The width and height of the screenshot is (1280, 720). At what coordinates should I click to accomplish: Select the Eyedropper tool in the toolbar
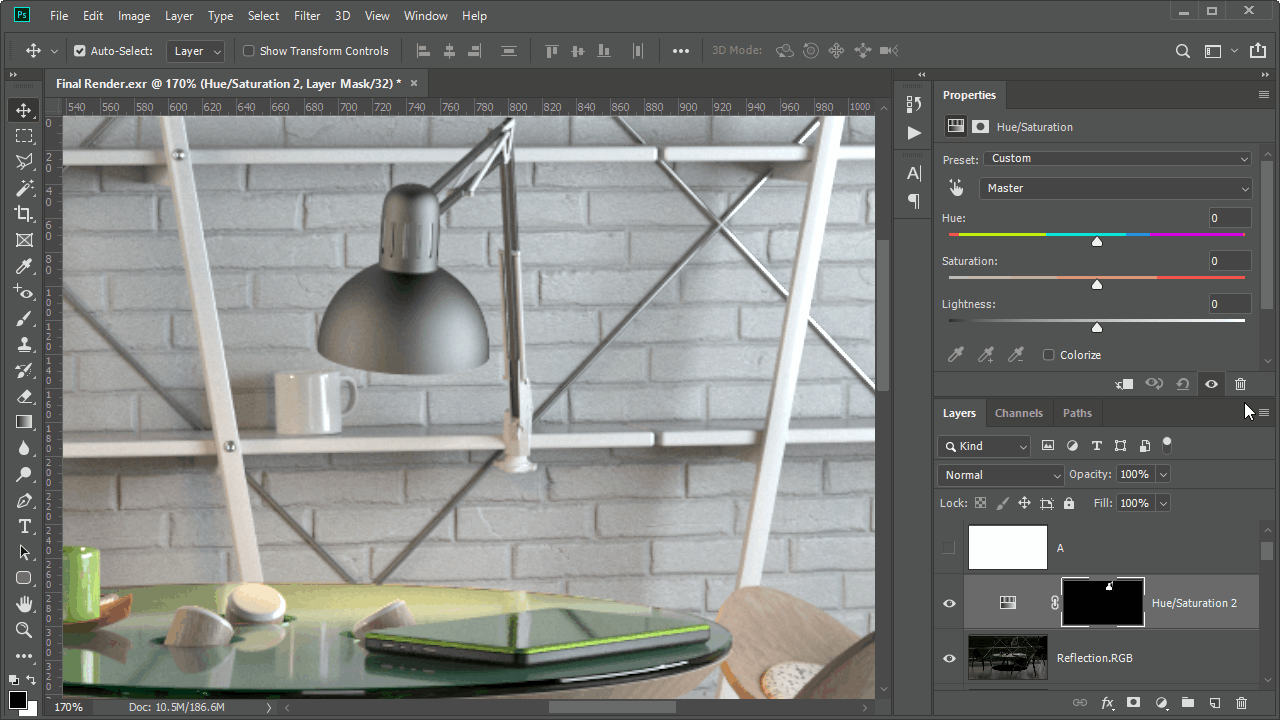pos(24,266)
